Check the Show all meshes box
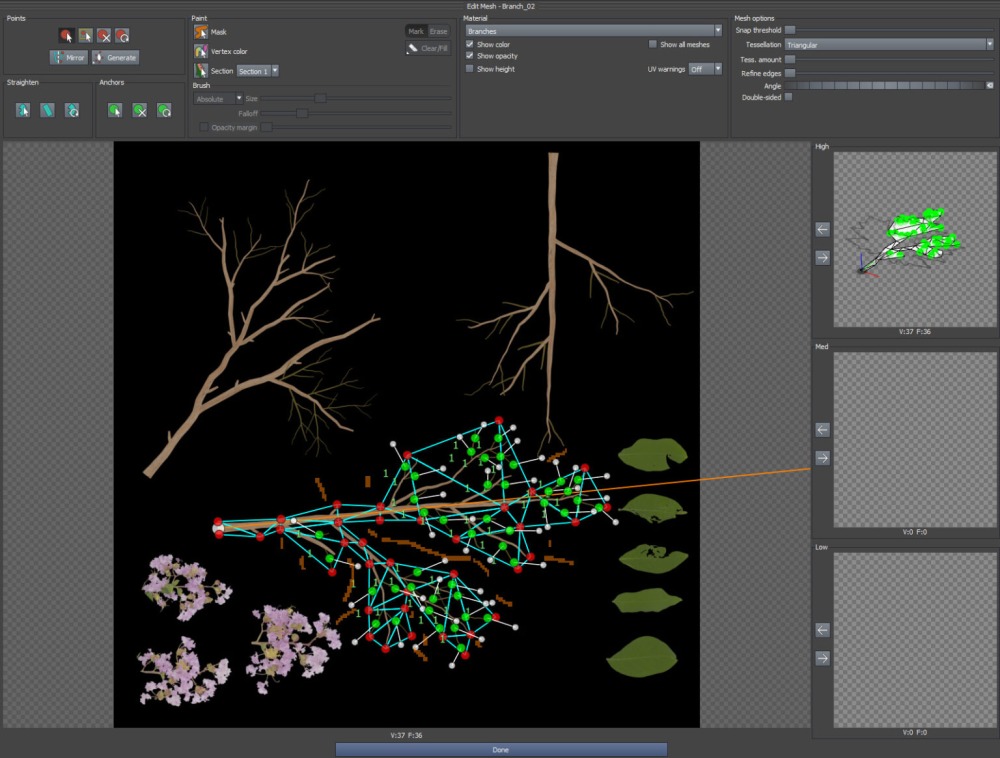 point(652,45)
